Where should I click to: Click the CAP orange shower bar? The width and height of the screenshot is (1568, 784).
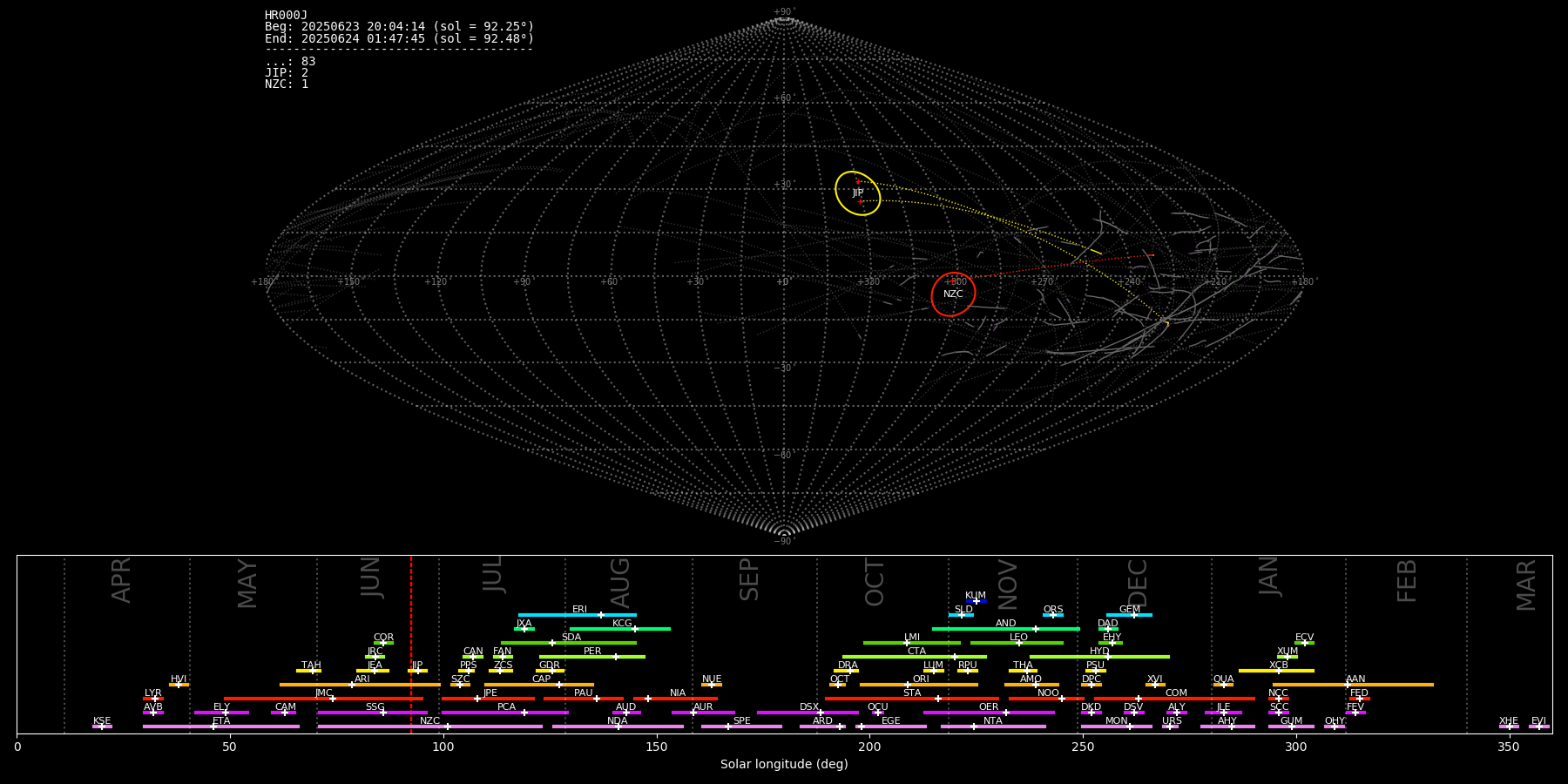point(540,685)
